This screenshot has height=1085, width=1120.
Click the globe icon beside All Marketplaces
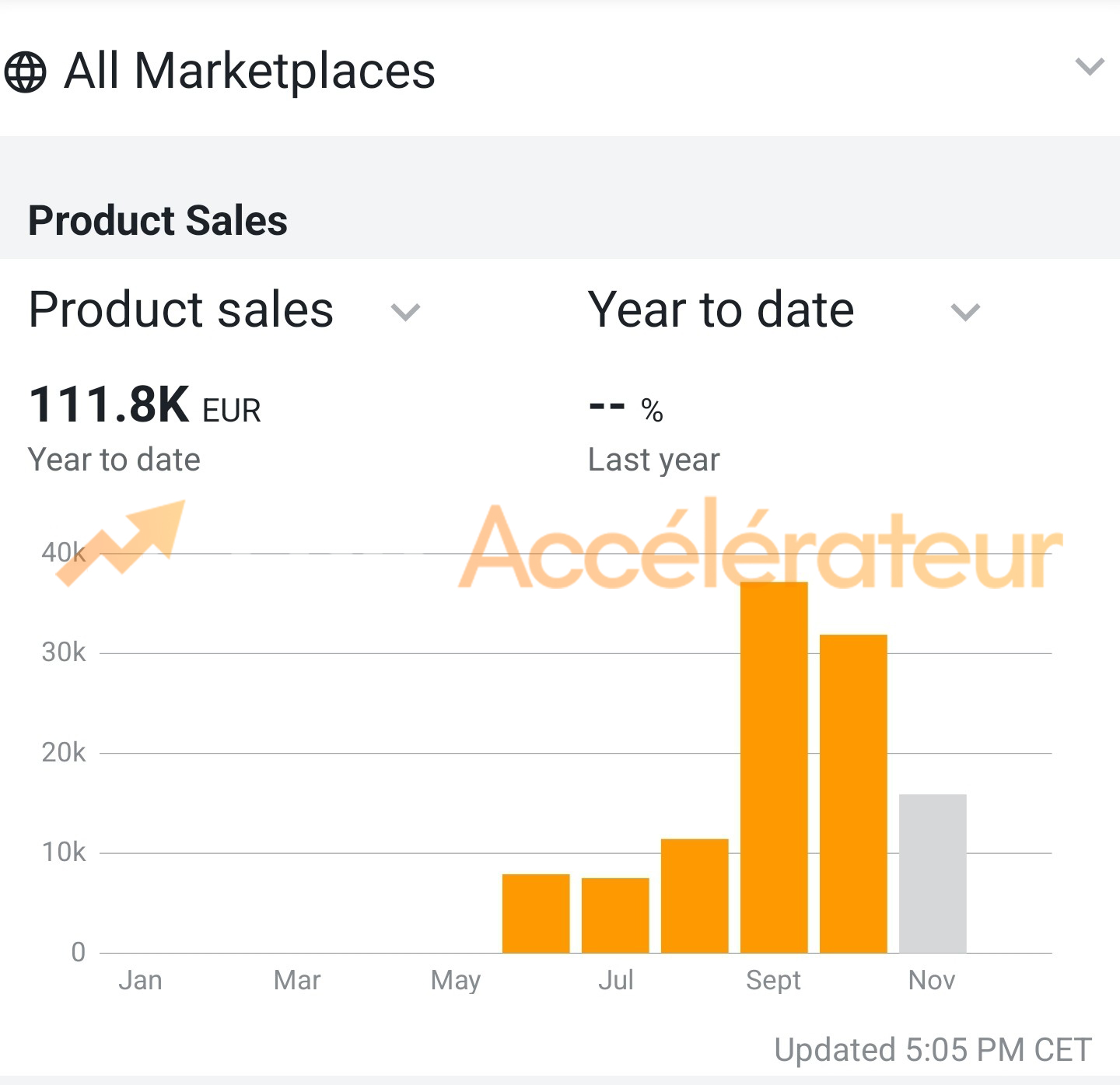click(x=26, y=72)
